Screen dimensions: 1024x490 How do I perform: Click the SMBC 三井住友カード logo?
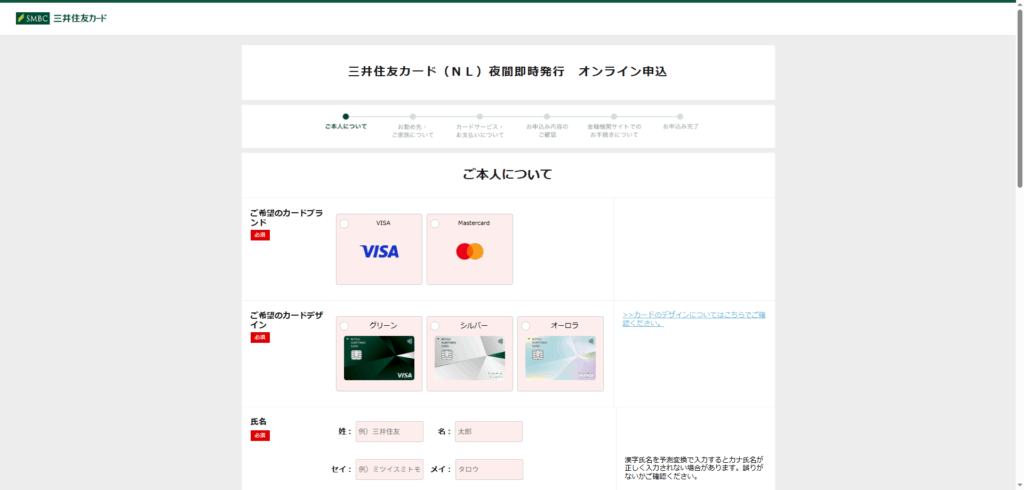[x=61, y=18]
